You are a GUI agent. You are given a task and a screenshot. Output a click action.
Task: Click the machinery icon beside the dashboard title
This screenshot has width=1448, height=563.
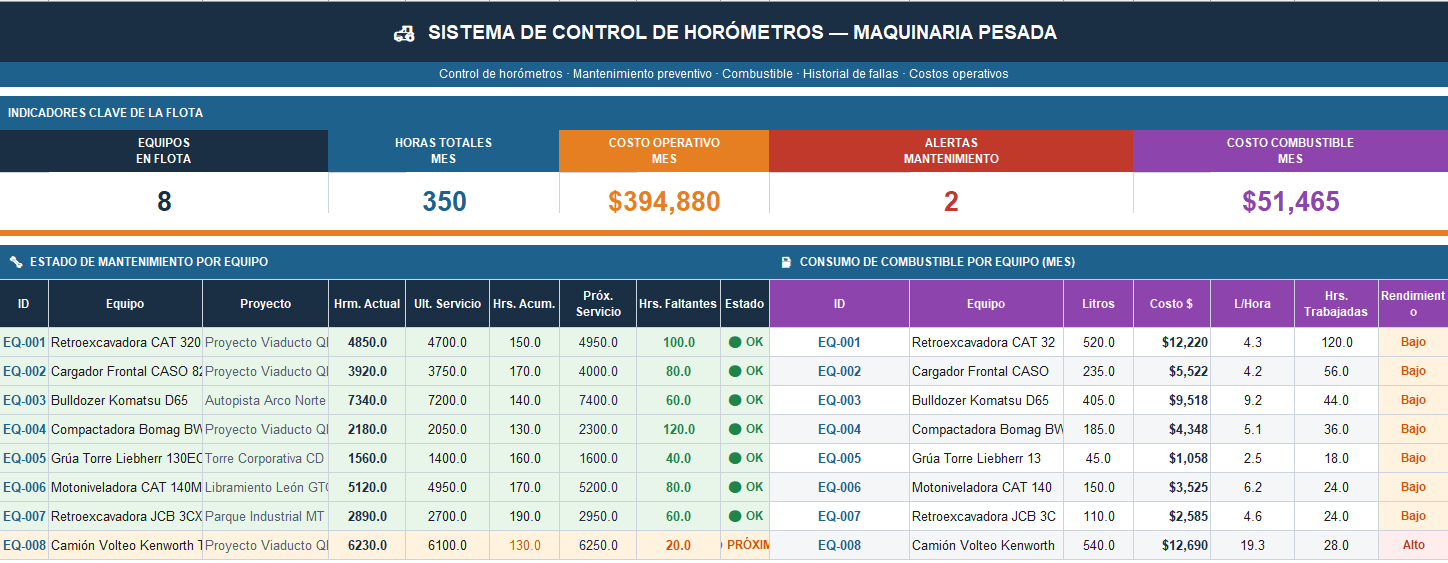(x=404, y=33)
